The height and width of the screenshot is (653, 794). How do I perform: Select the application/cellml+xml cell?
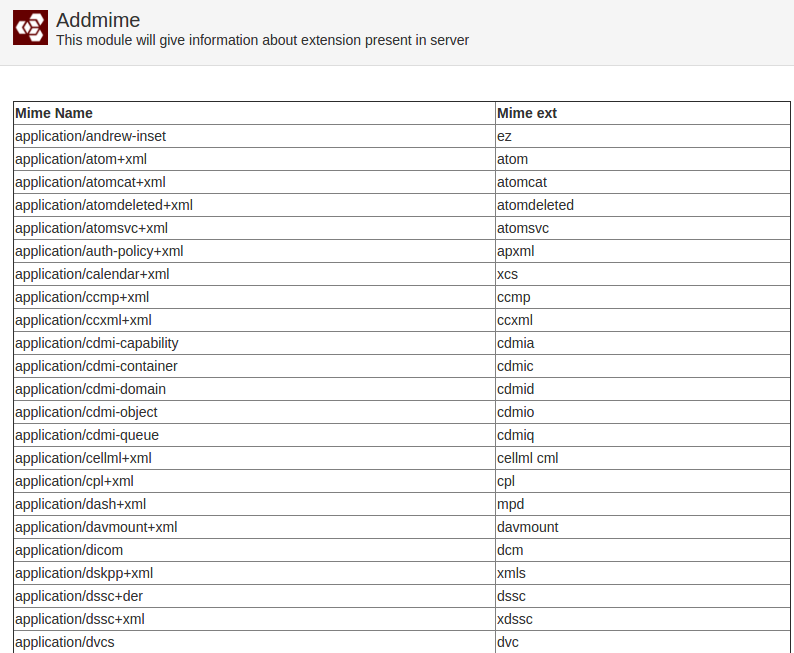point(254,458)
